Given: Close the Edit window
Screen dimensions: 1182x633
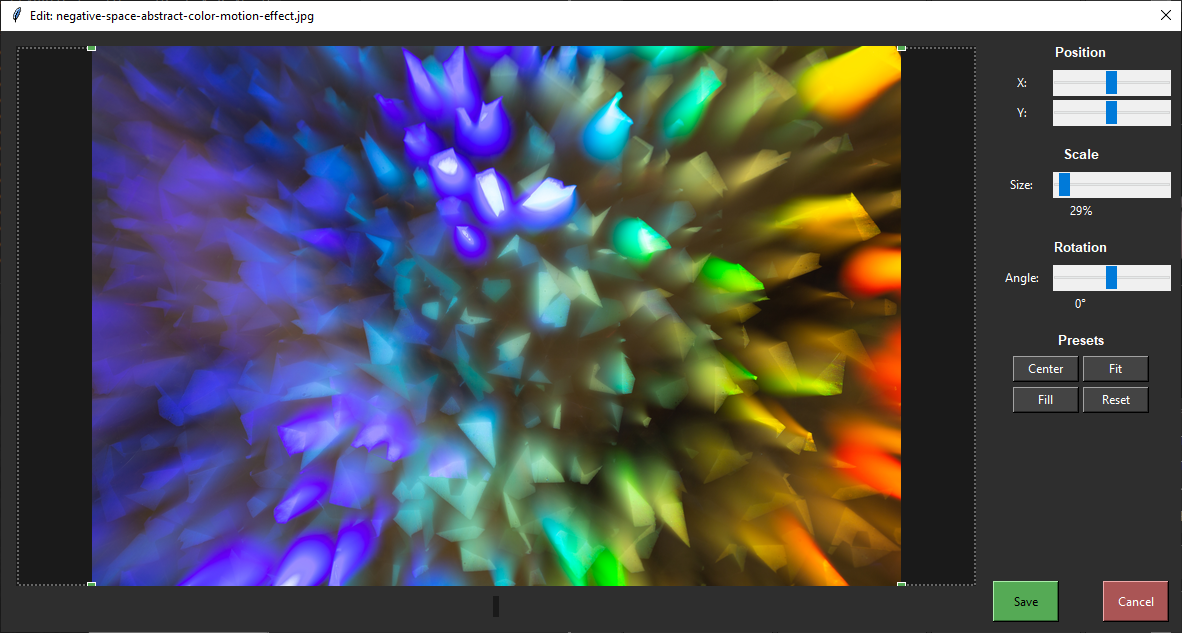Looking at the screenshot, I should (x=1164, y=16).
